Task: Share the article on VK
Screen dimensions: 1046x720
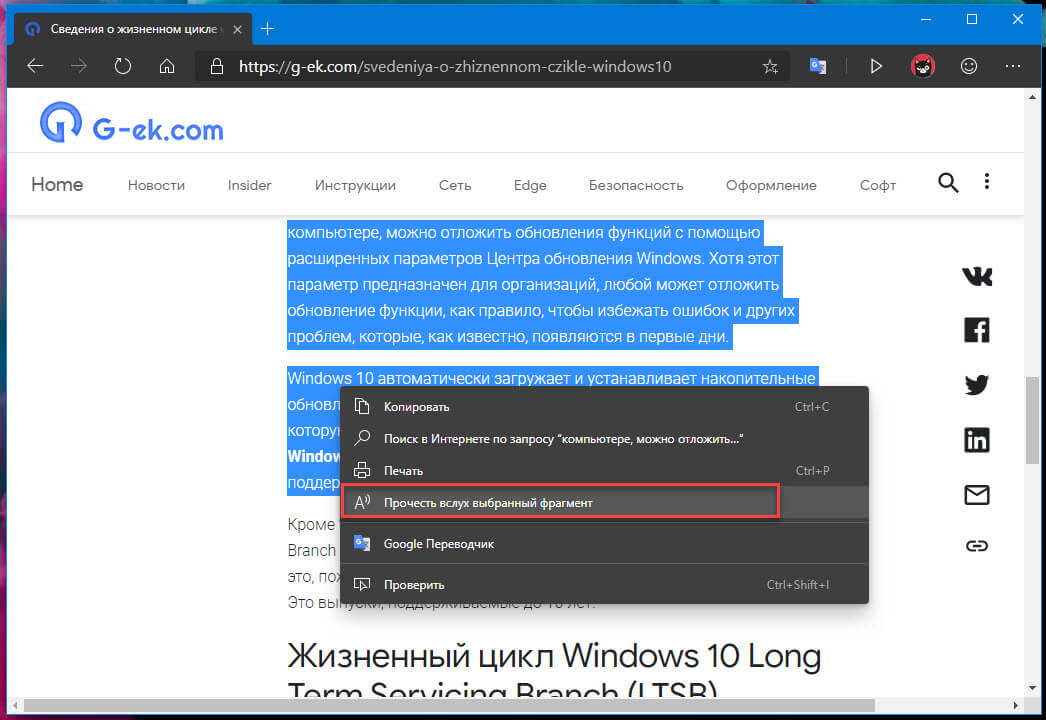Action: point(977,276)
